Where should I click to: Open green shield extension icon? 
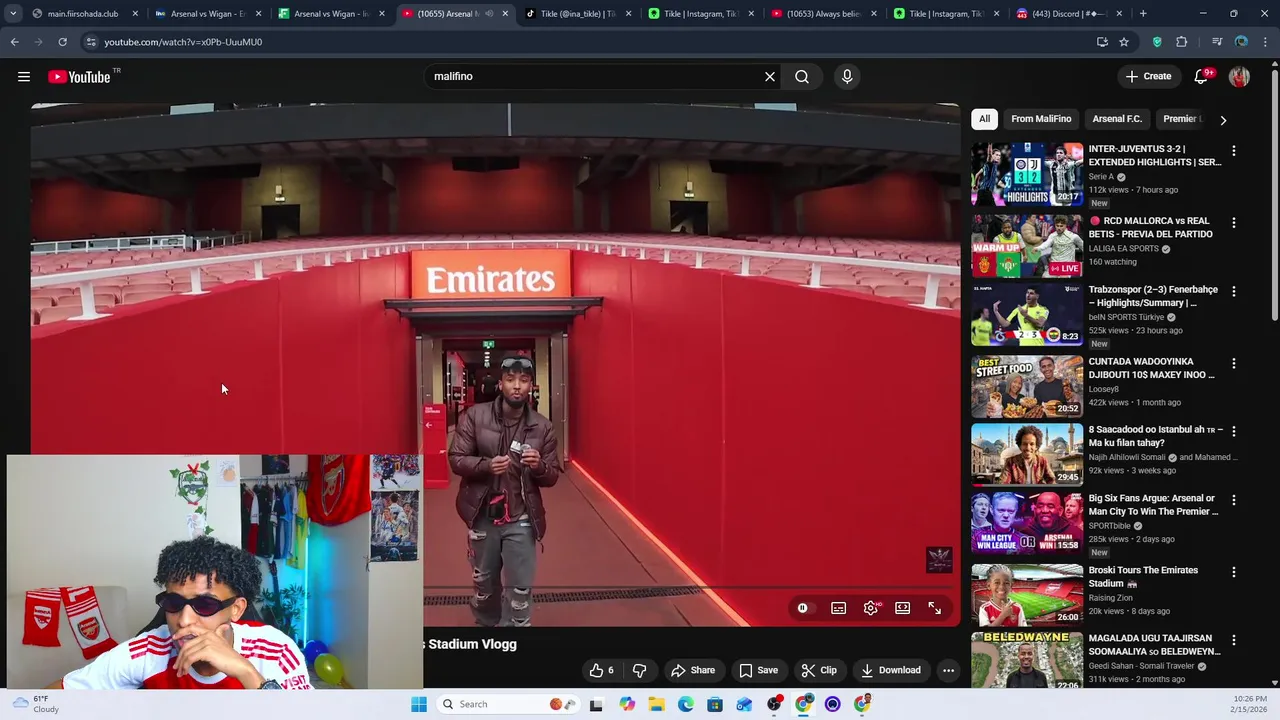1157,42
